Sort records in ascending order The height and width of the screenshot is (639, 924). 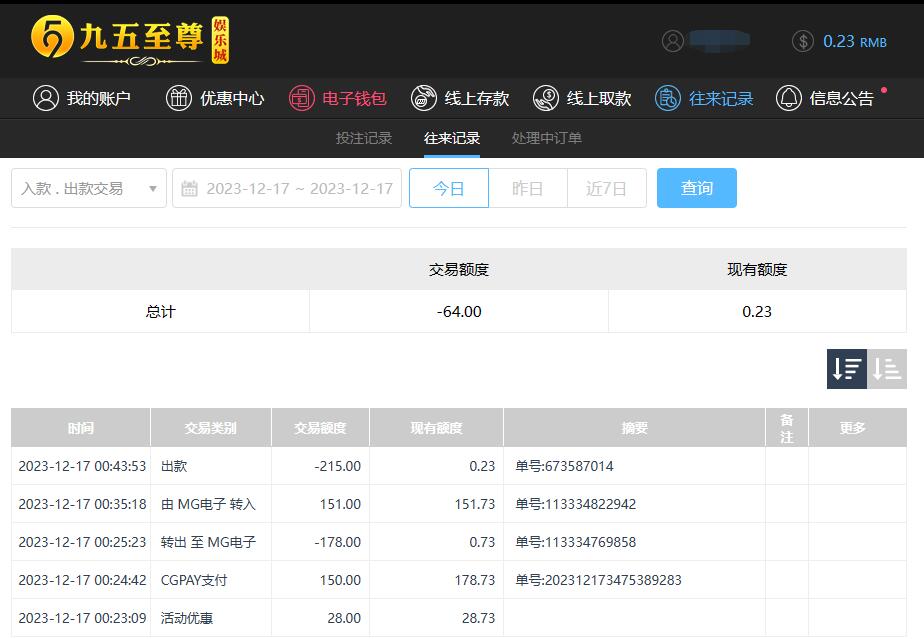[887, 369]
